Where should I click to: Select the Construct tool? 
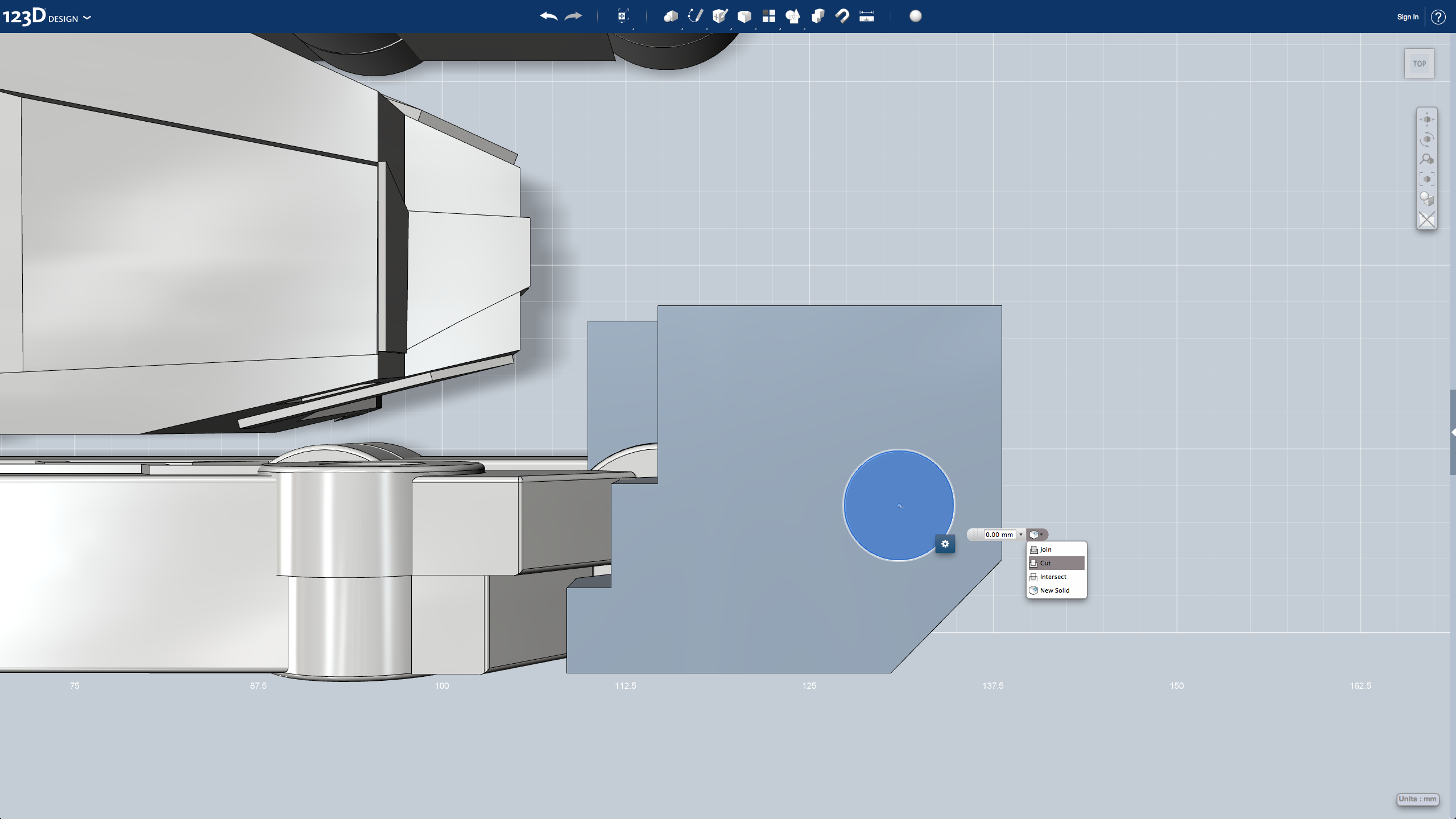(721, 16)
